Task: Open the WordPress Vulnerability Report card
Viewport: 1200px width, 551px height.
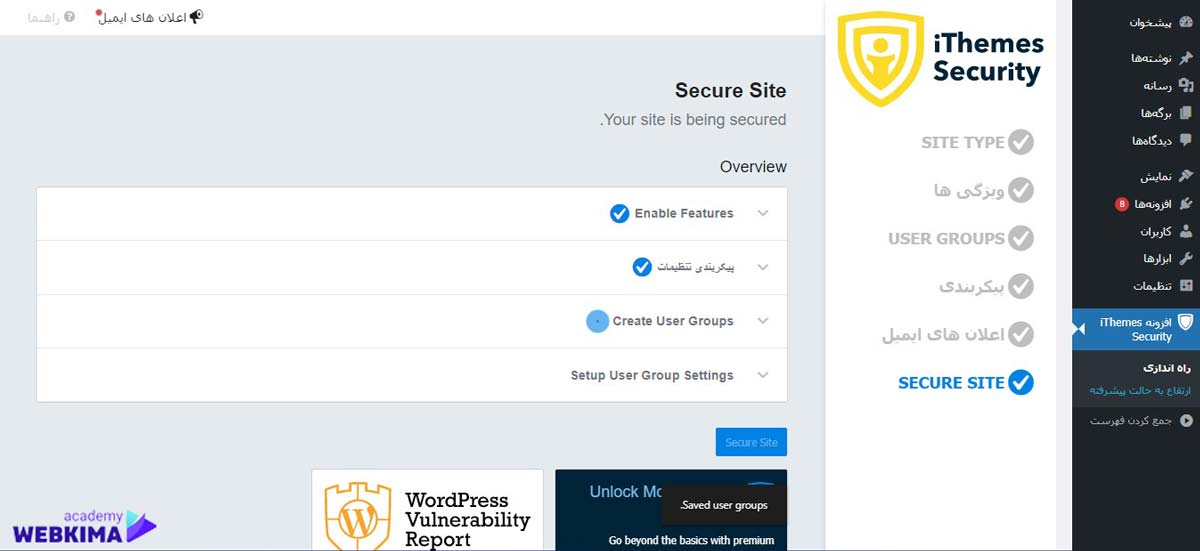Action: [x=427, y=510]
